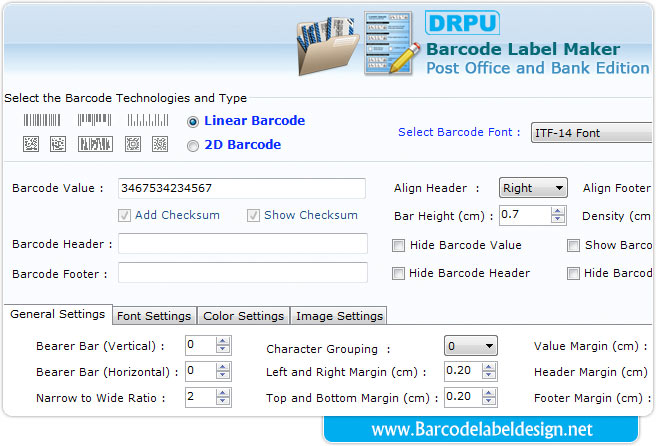Click the Bearer Bar (Vertical) value field
This screenshot has width=656, height=446.
pos(201,345)
